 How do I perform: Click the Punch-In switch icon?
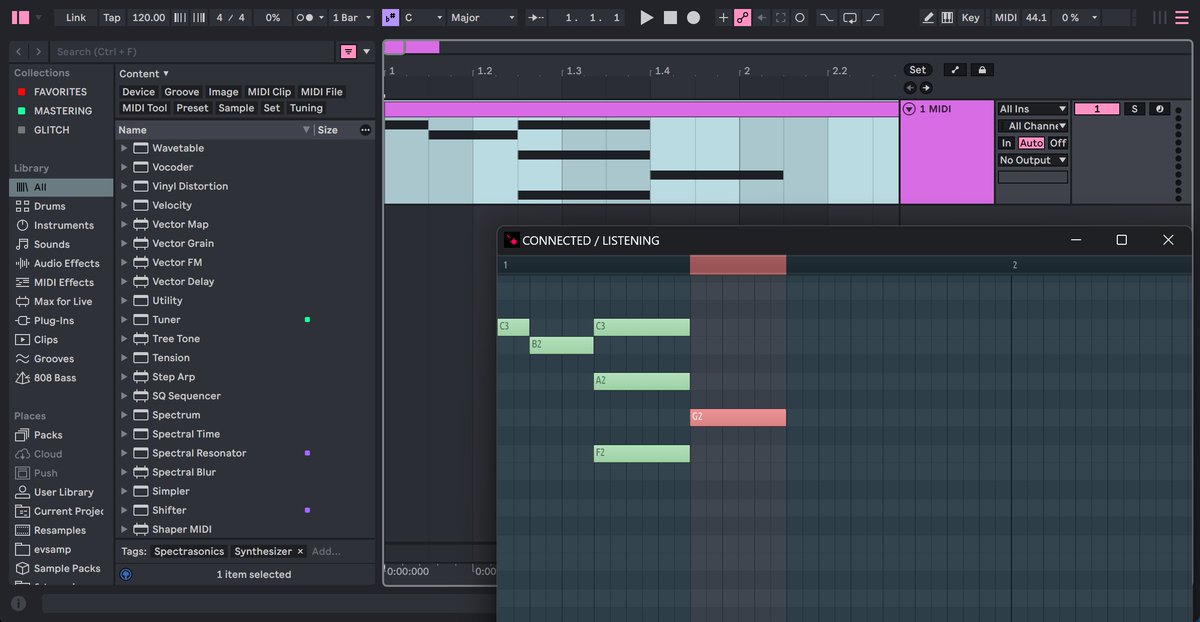(x=826, y=18)
